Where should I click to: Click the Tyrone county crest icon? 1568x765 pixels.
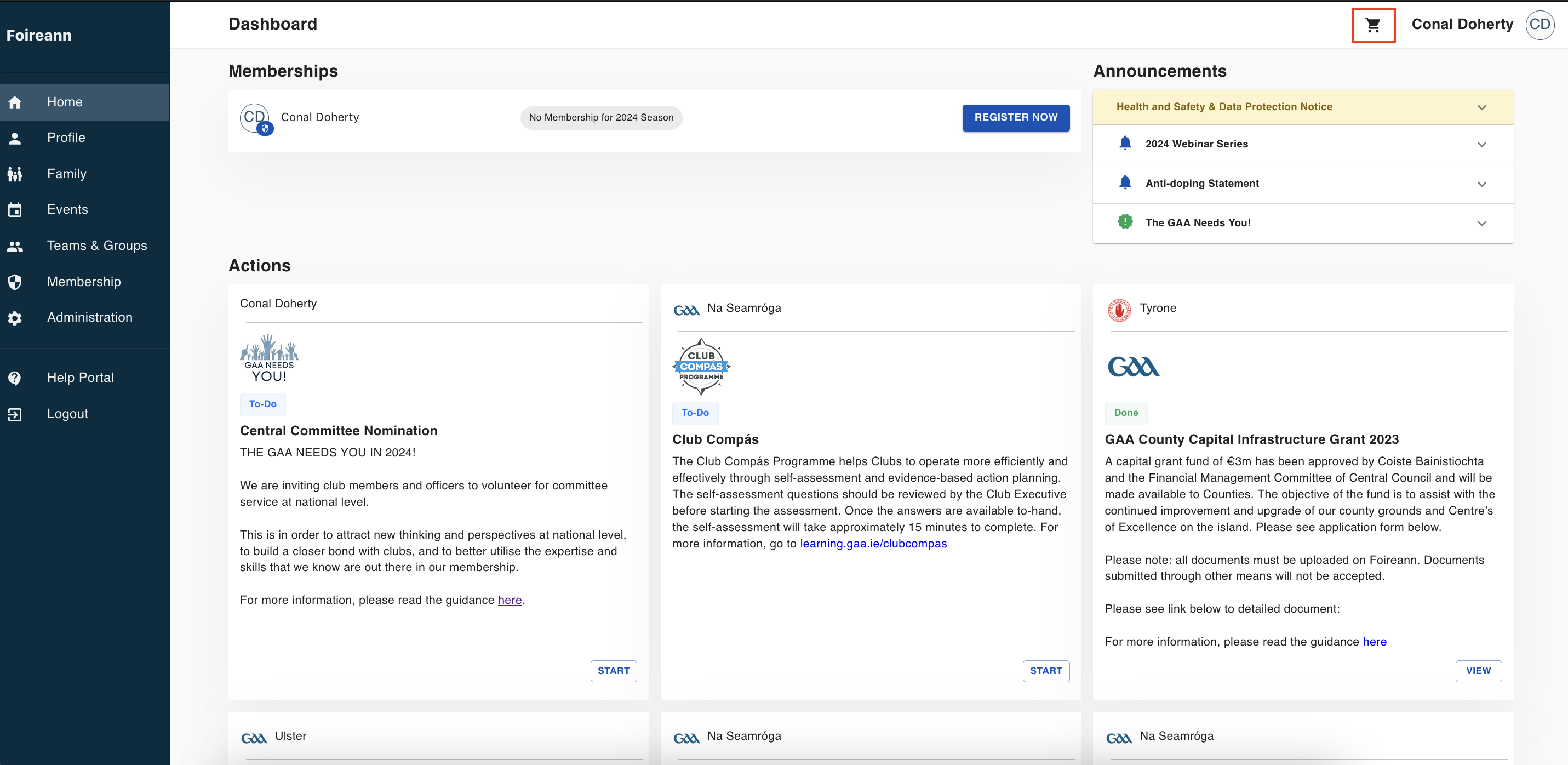(x=1119, y=310)
